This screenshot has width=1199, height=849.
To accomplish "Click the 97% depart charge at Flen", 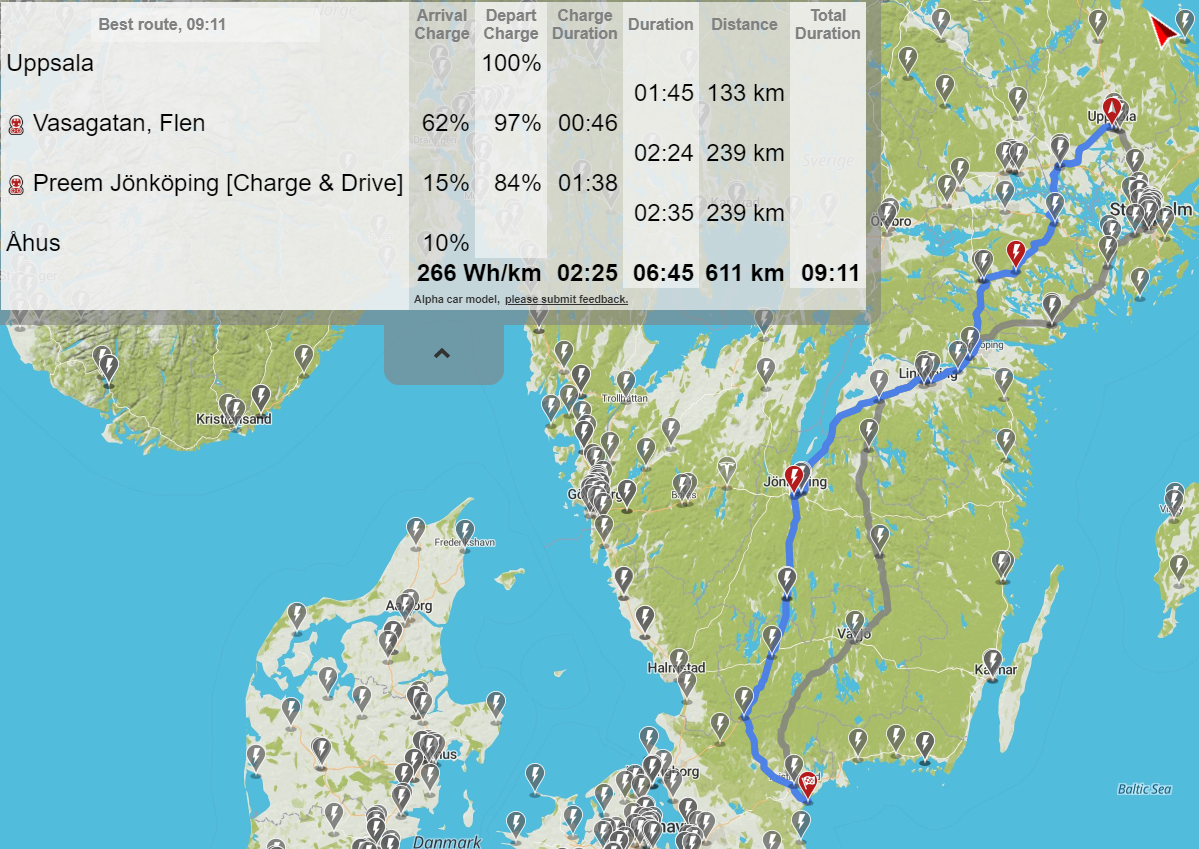I will [x=518, y=123].
